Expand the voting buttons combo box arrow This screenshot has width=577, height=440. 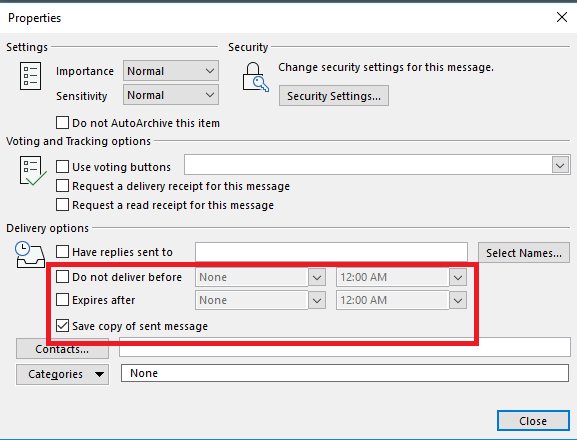point(560,165)
